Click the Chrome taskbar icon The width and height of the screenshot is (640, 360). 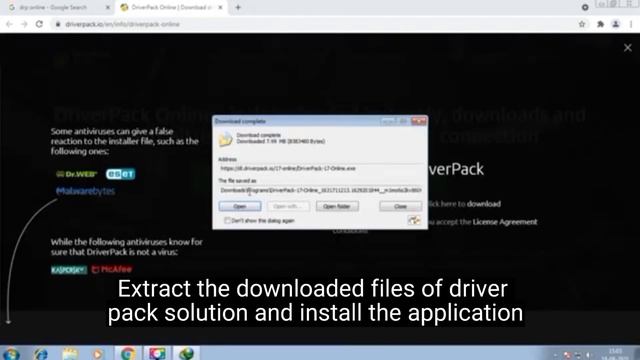[x=128, y=353]
